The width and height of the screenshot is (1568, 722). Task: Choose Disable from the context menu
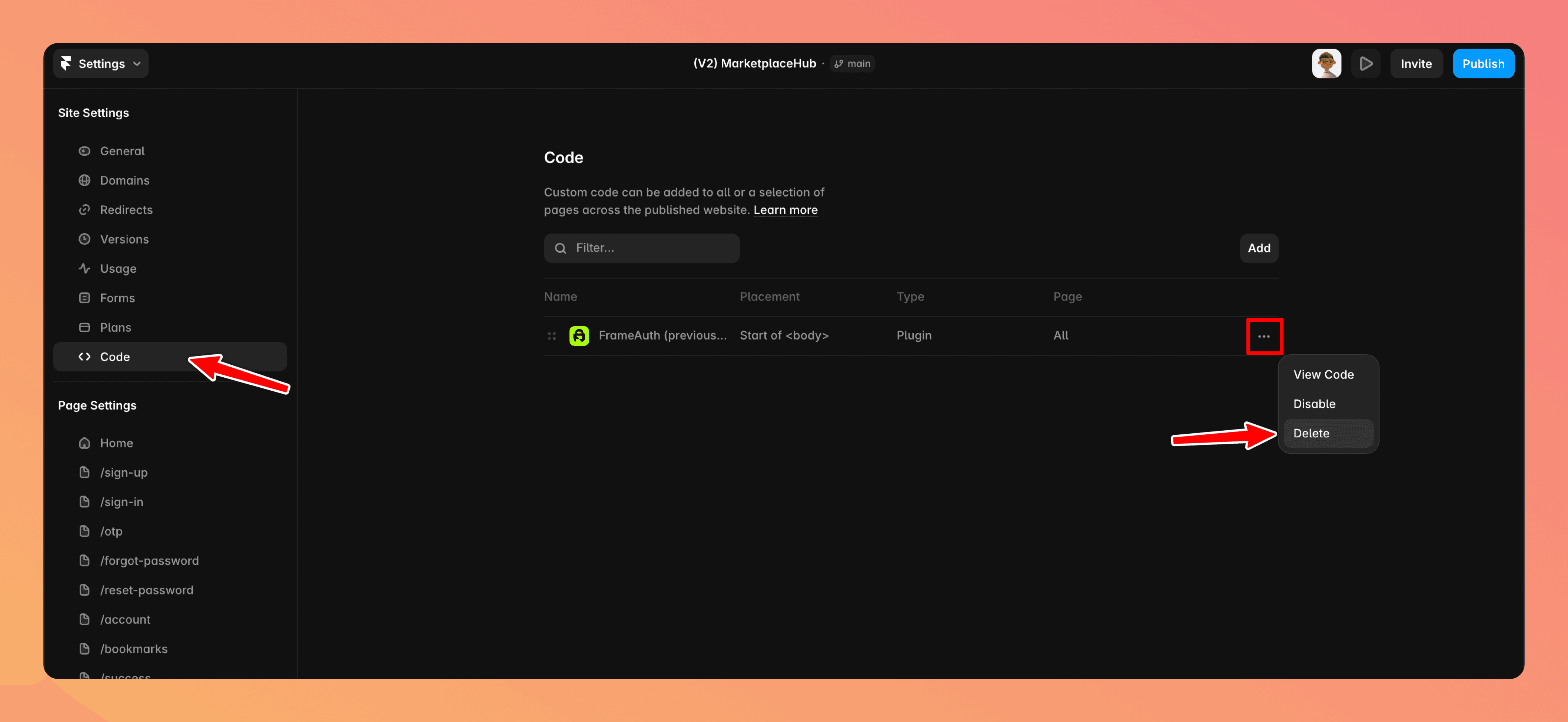pos(1328,404)
